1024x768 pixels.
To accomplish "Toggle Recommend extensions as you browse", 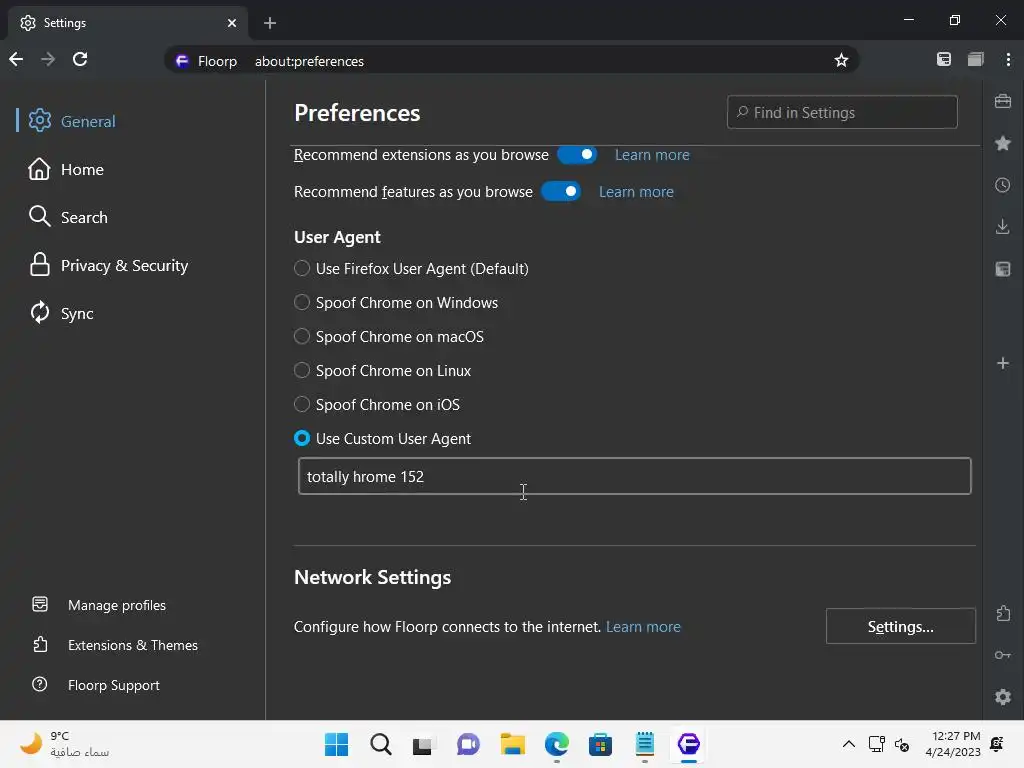I will click(577, 155).
